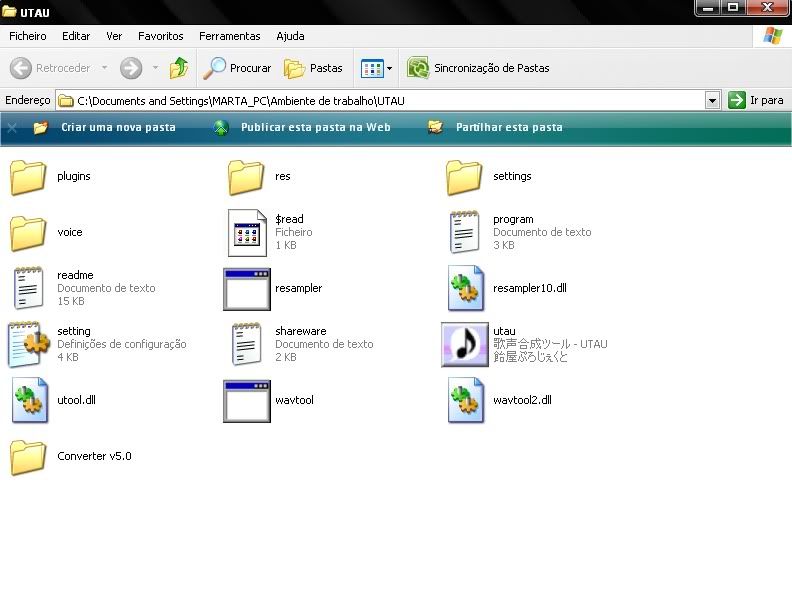792x593 pixels.
Task: Click the Up one level folder icon
Action: [x=178, y=68]
